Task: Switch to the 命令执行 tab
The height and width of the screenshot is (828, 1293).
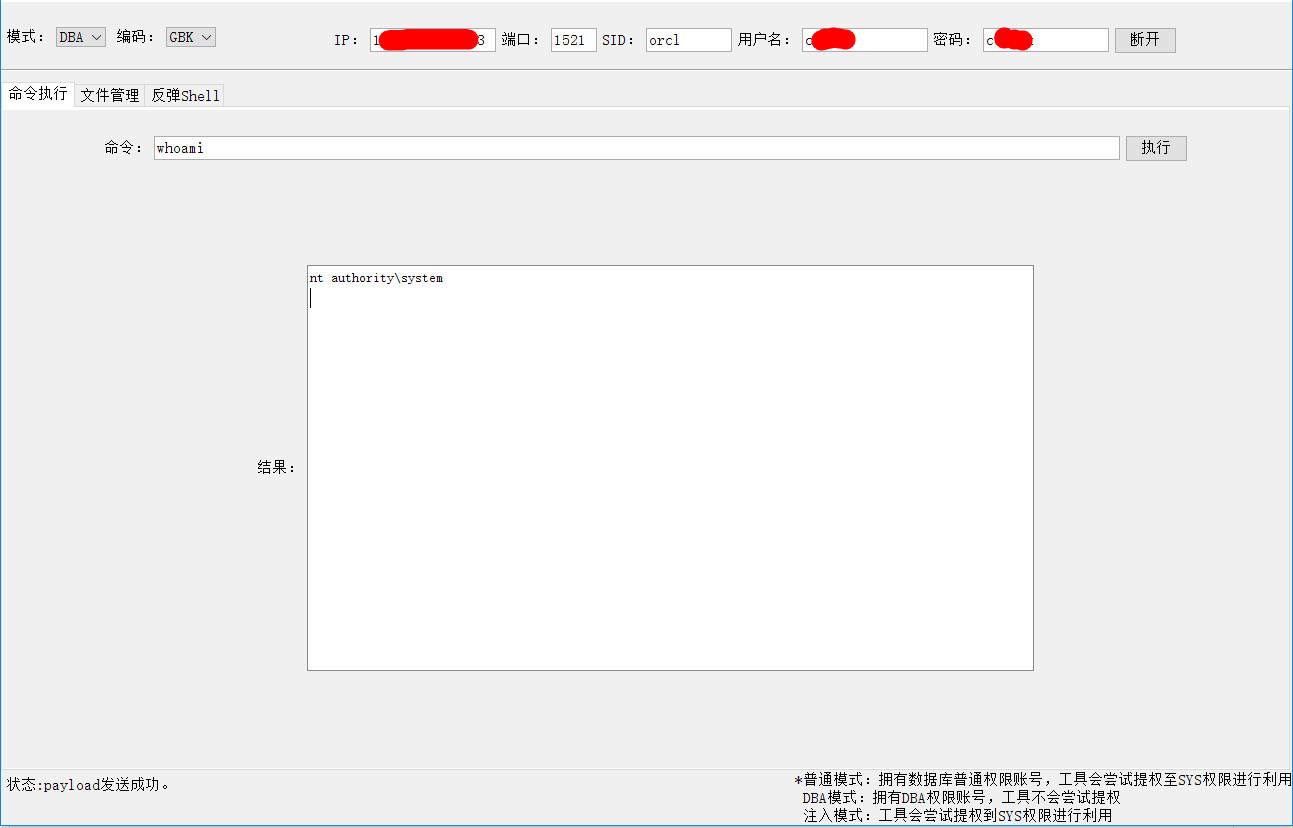Action: coord(38,94)
